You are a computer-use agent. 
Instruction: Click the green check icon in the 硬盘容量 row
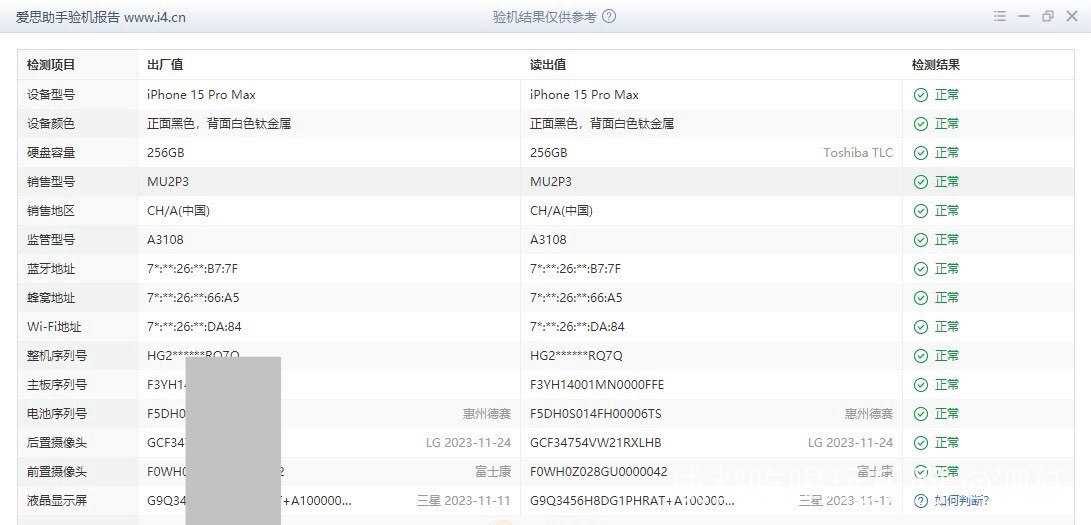click(921, 153)
